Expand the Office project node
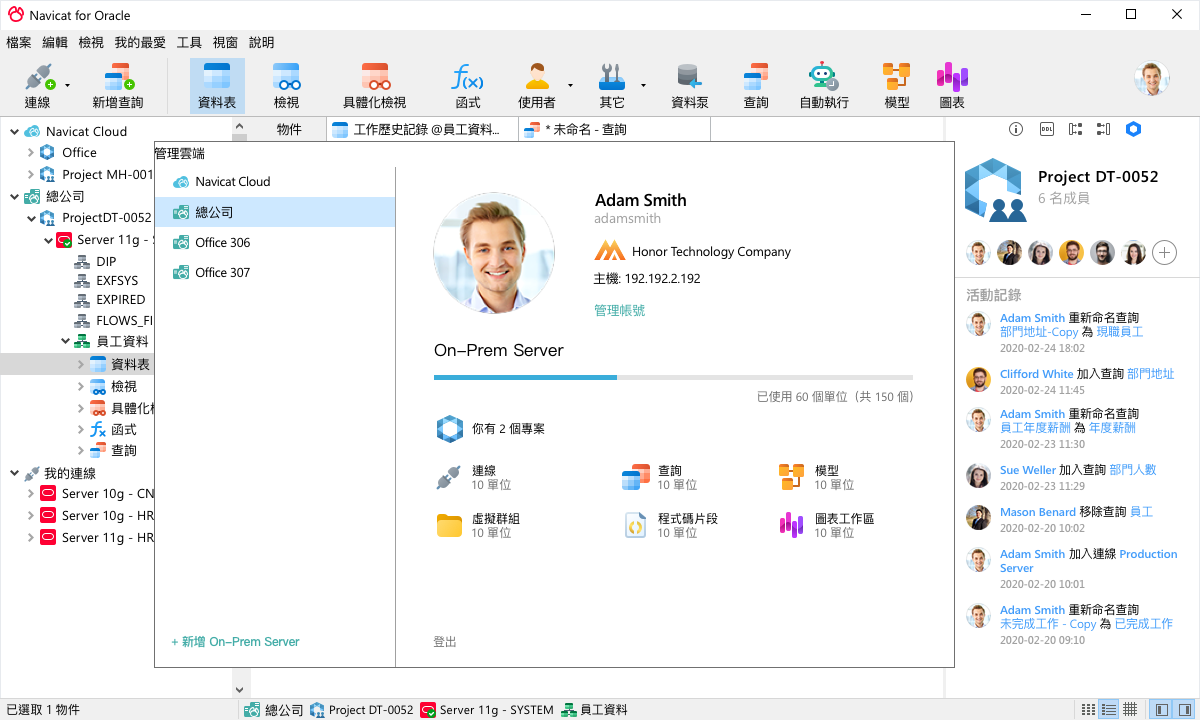Viewport: 1200px width, 720px height. 30,153
